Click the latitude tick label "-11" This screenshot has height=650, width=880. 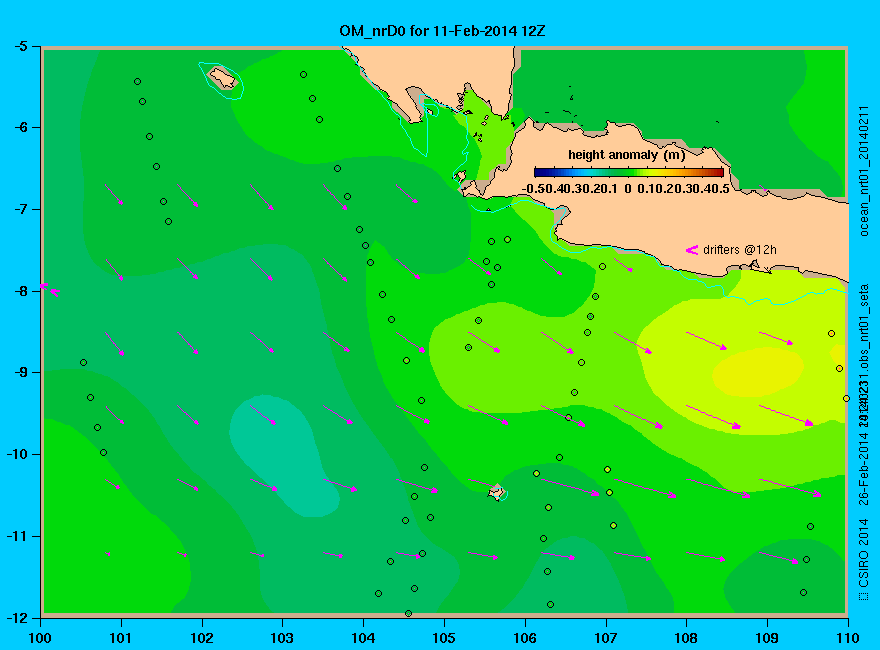pos(16,536)
